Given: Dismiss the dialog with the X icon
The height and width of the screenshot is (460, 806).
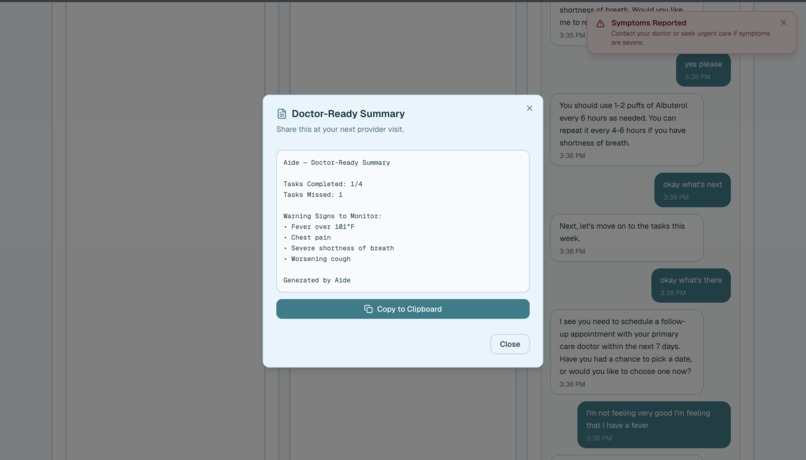Looking at the screenshot, I should pos(529,108).
